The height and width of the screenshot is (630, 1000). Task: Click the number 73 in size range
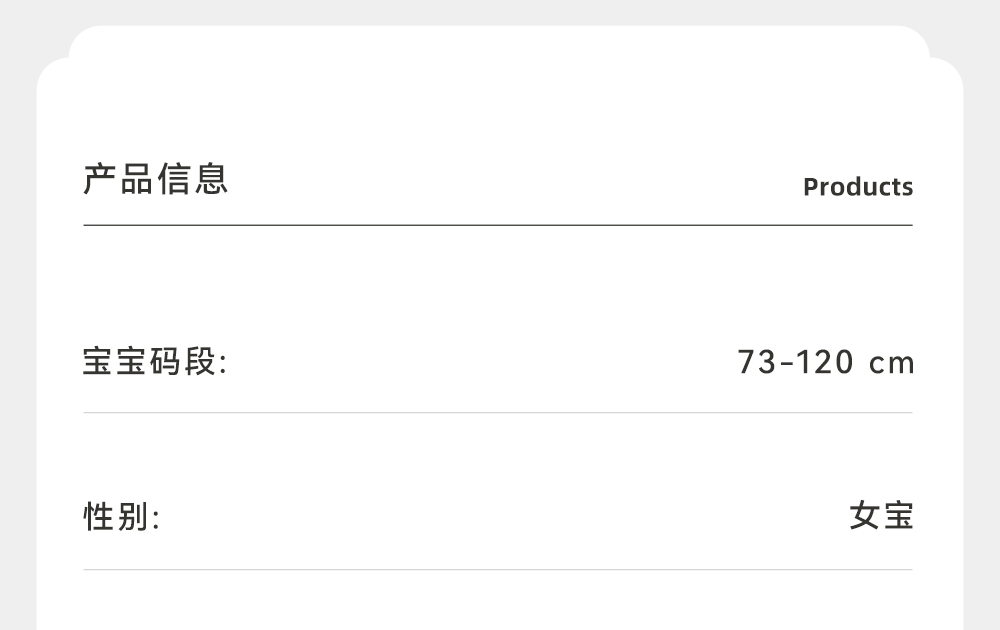coord(757,361)
